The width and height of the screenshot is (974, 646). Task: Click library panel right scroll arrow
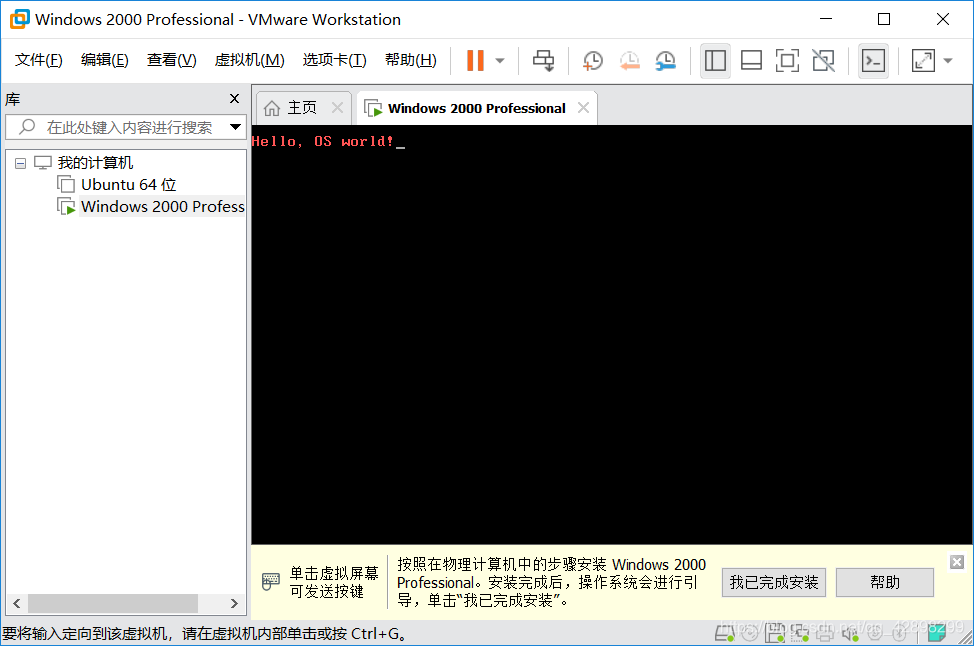point(234,603)
